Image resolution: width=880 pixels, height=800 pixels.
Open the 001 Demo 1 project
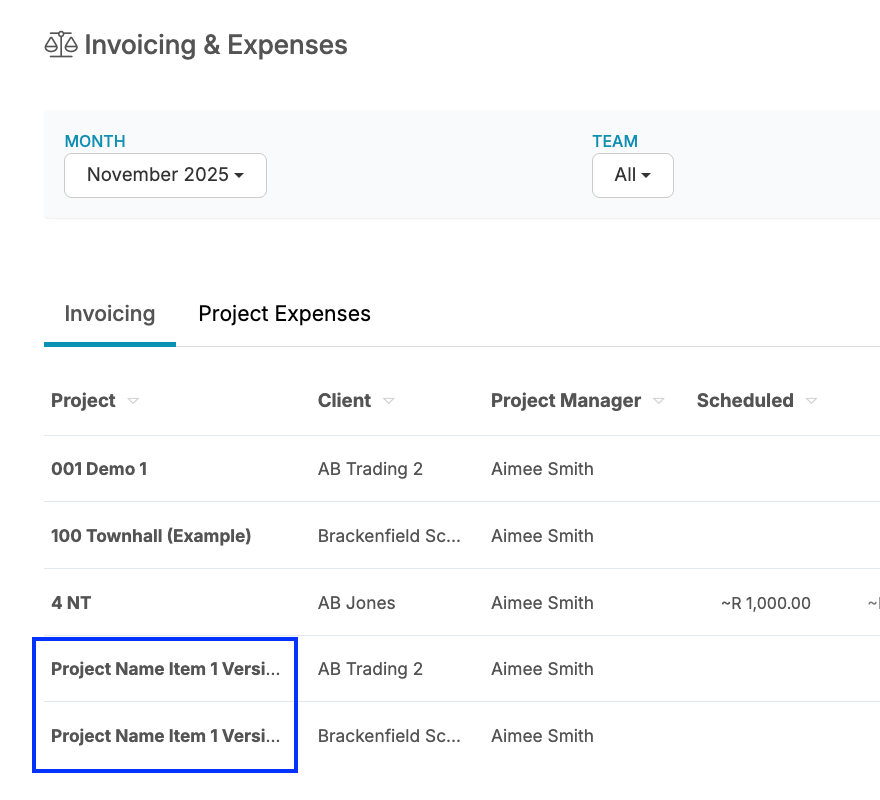tap(99, 469)
